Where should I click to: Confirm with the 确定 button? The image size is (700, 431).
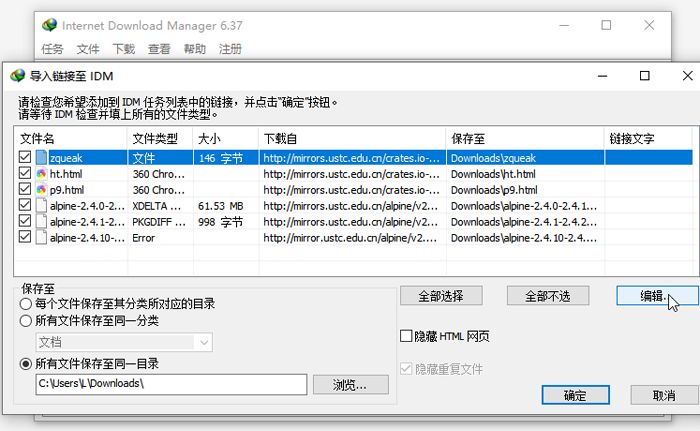pyautogui.click(x=575, y=395)
